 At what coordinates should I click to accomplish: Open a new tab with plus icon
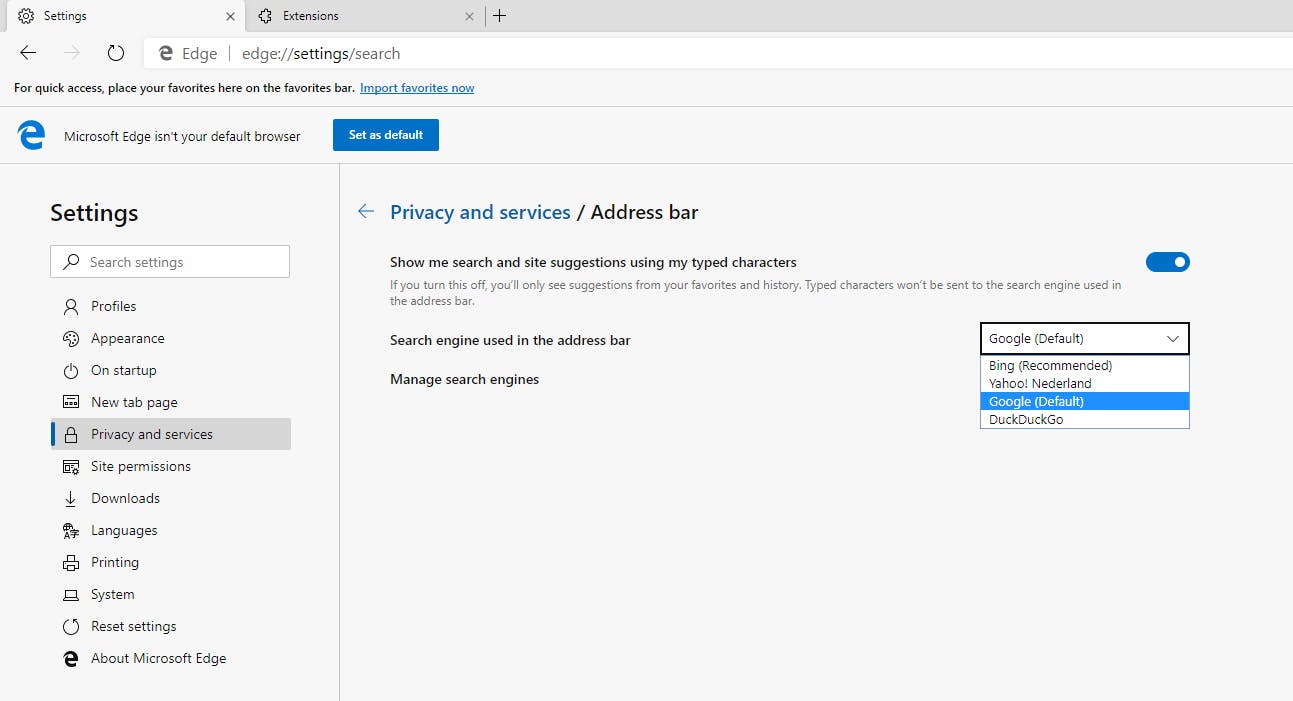pyautogui.click(x=499, y=16)
